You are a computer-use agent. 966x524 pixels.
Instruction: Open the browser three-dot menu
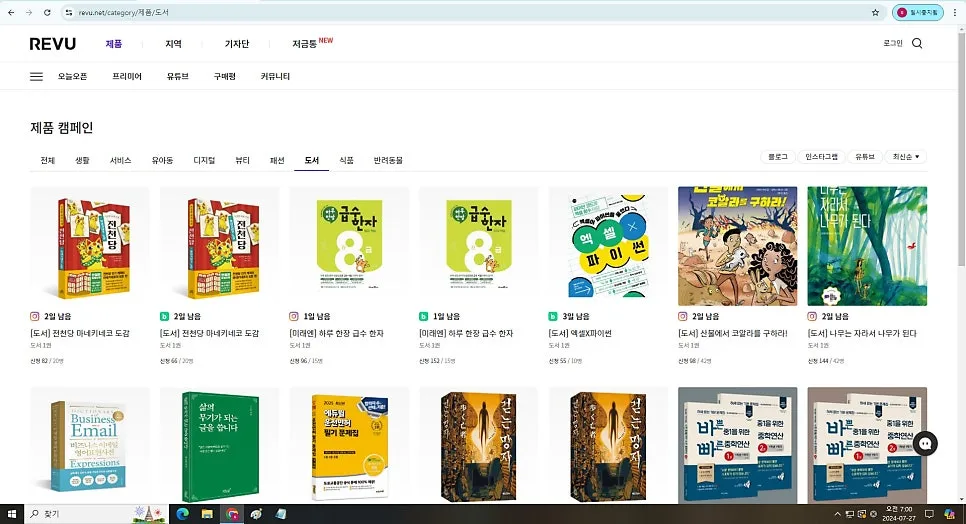coord(954,12)
